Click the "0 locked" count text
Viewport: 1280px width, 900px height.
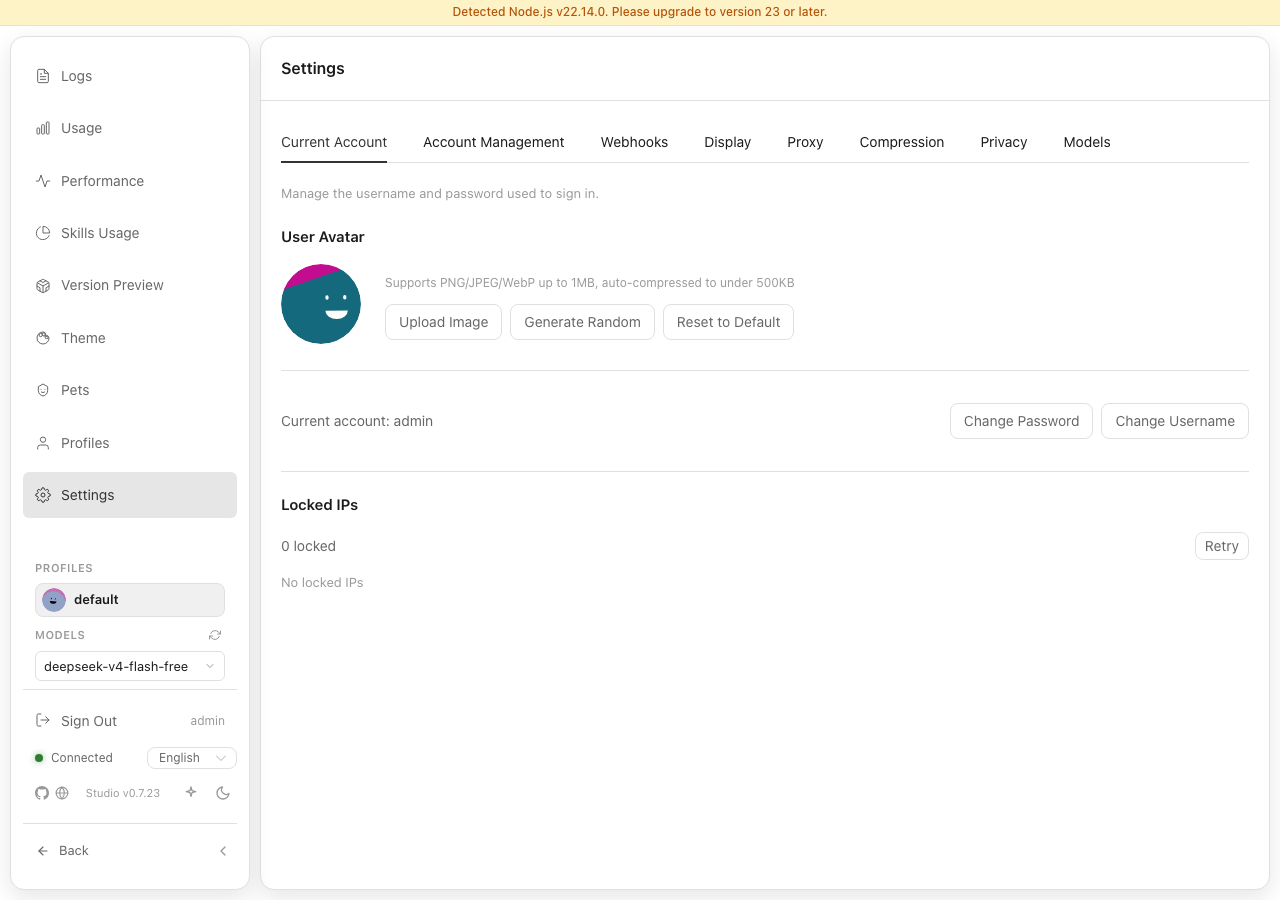(308, 546)
